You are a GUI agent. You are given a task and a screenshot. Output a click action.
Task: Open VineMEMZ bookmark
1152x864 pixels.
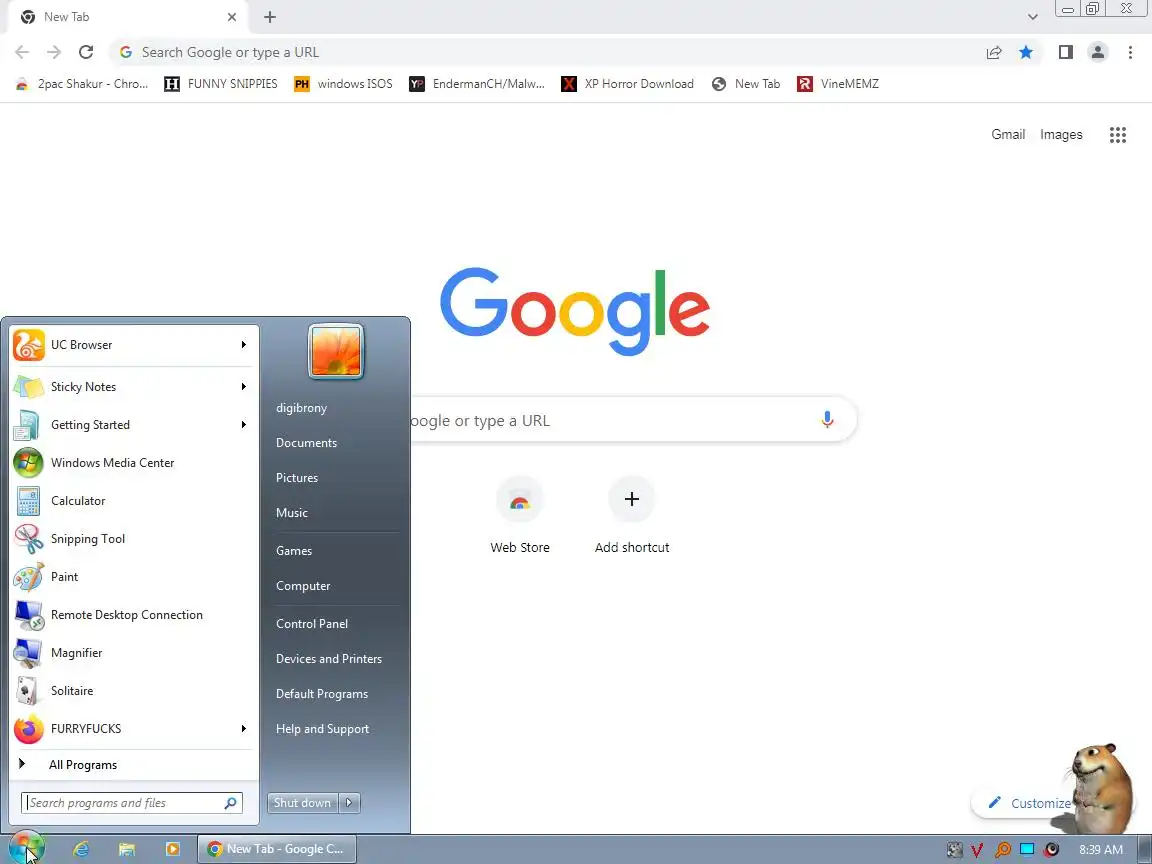point(838,84)
